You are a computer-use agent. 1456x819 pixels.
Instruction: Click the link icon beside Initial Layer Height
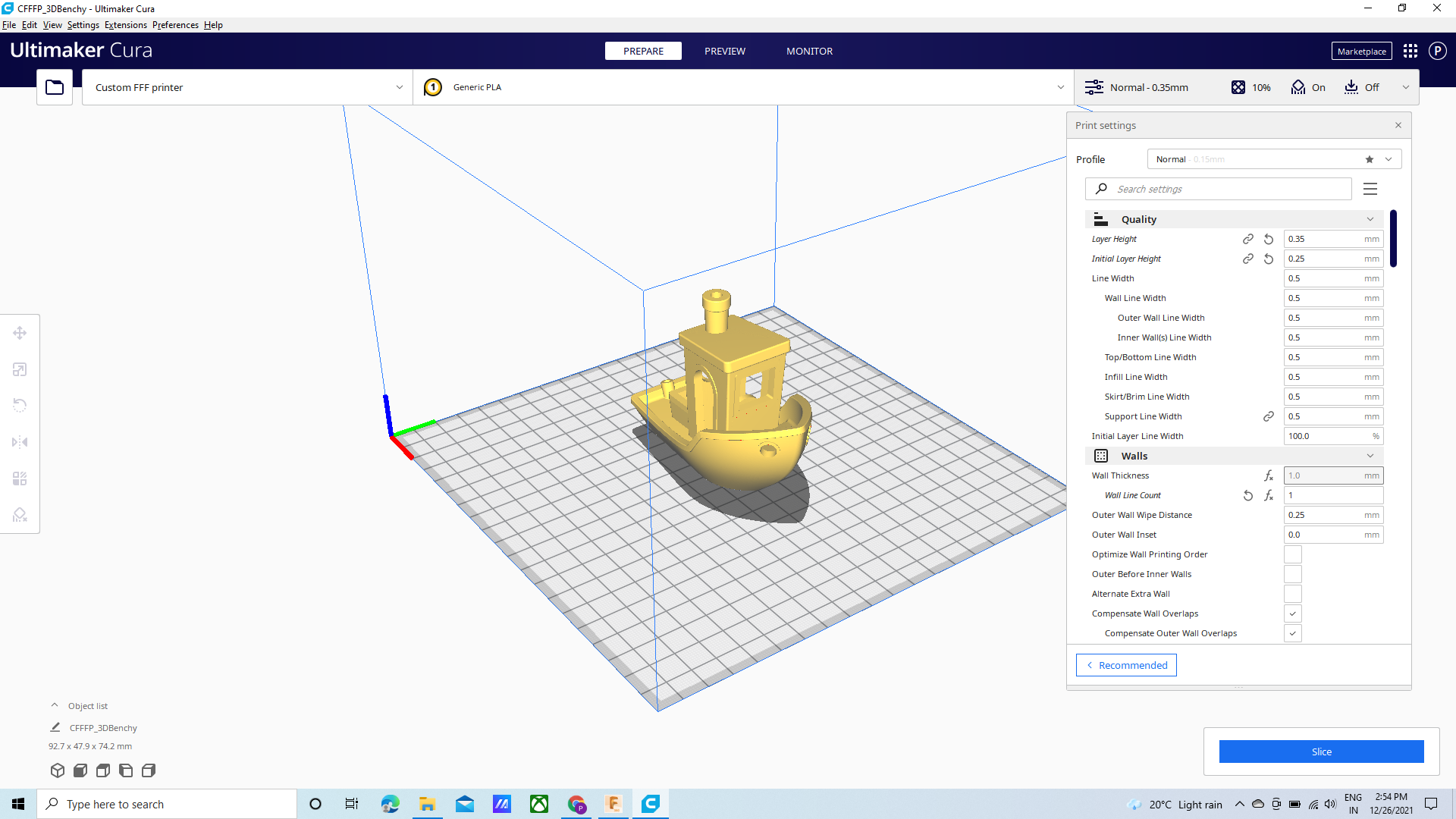(x=1247, y=259)
